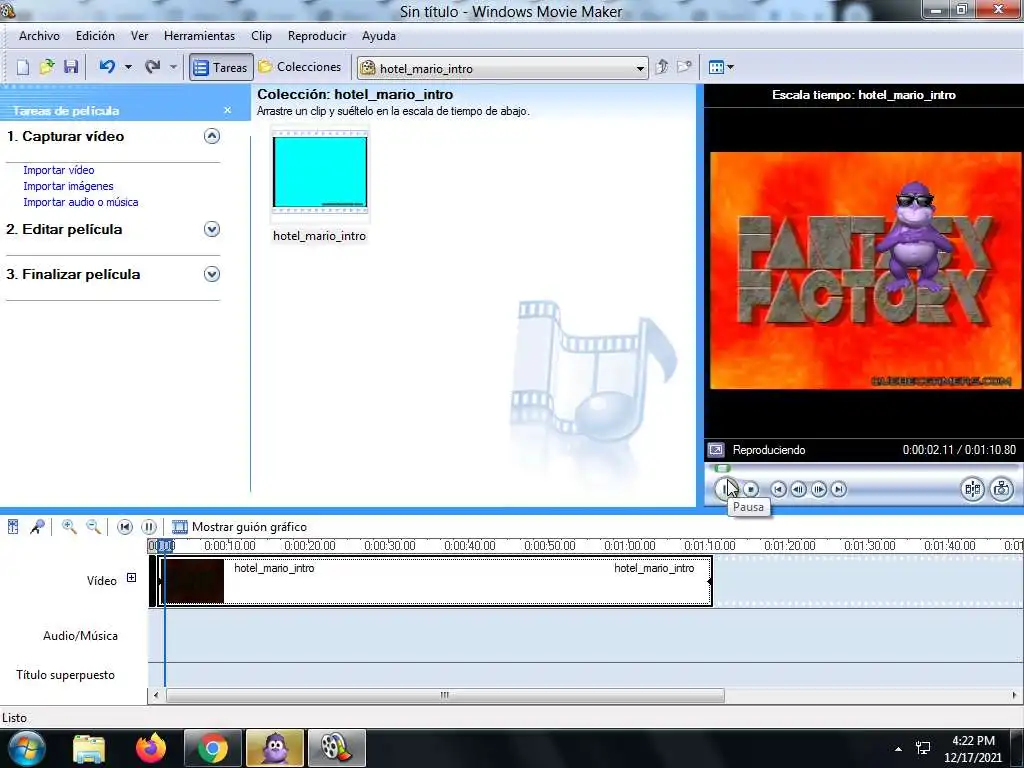Image resolution: width=1024 pixels, height=768 pixels.
Task: Click the timeline horizontal scrollbar thumb
Action: 445,696
